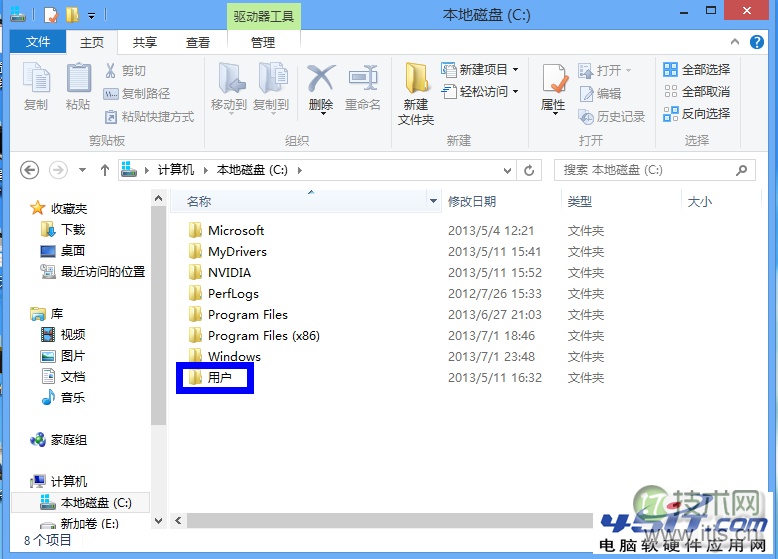Screen dimensions: 778x559
Task: Click the Cut (剪切) scissors icon
Action: coord(111,70)
